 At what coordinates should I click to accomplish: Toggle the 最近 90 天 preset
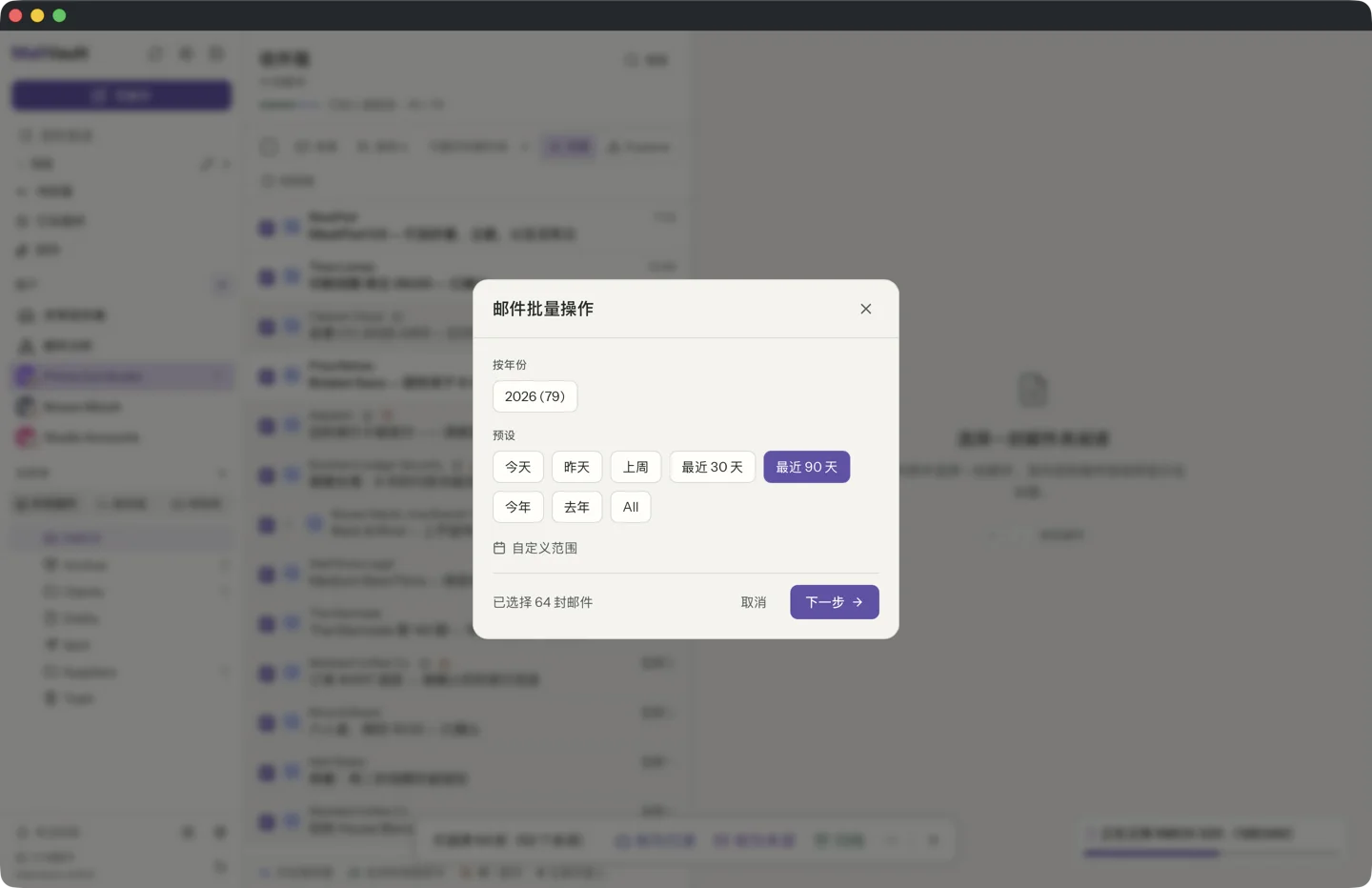806,467
